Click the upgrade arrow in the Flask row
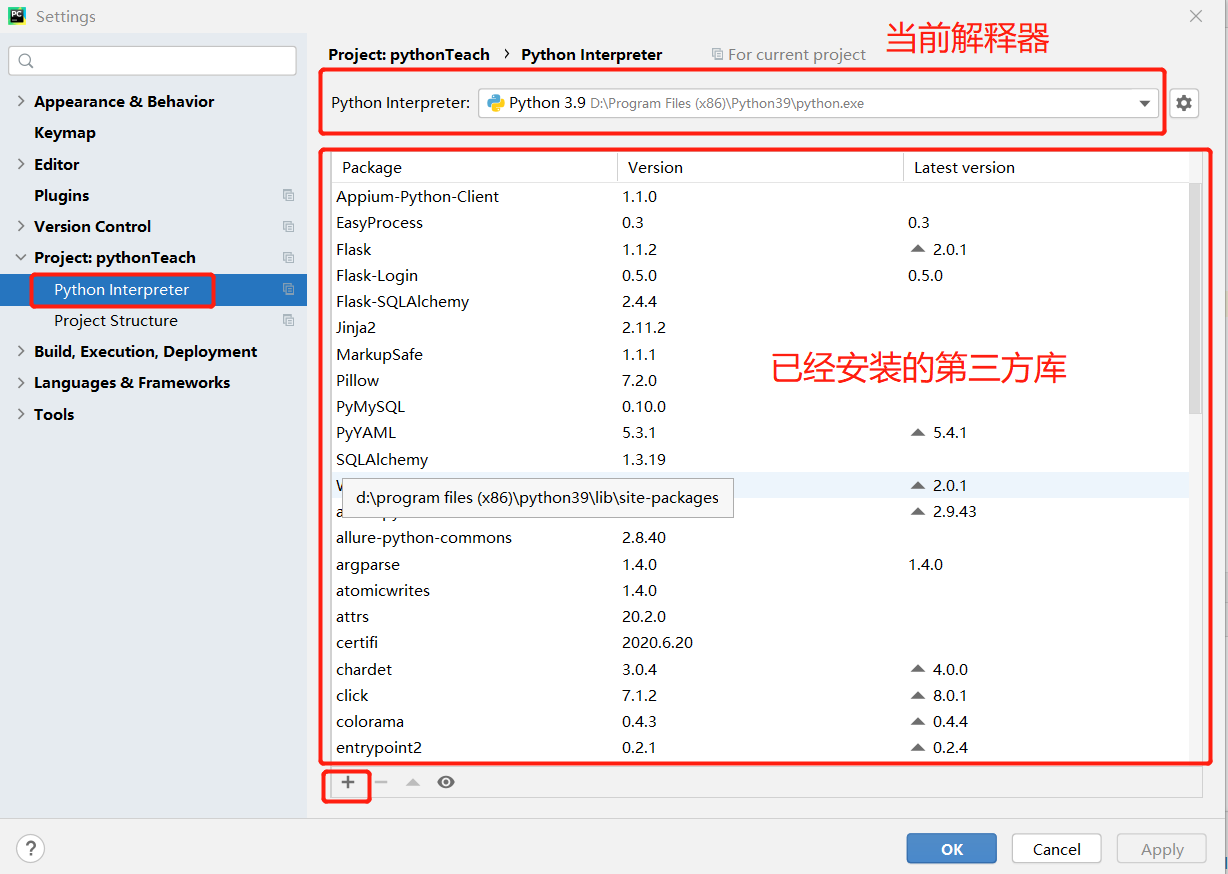This screenshot has width=1228, height=874. (x=918, y=249)
